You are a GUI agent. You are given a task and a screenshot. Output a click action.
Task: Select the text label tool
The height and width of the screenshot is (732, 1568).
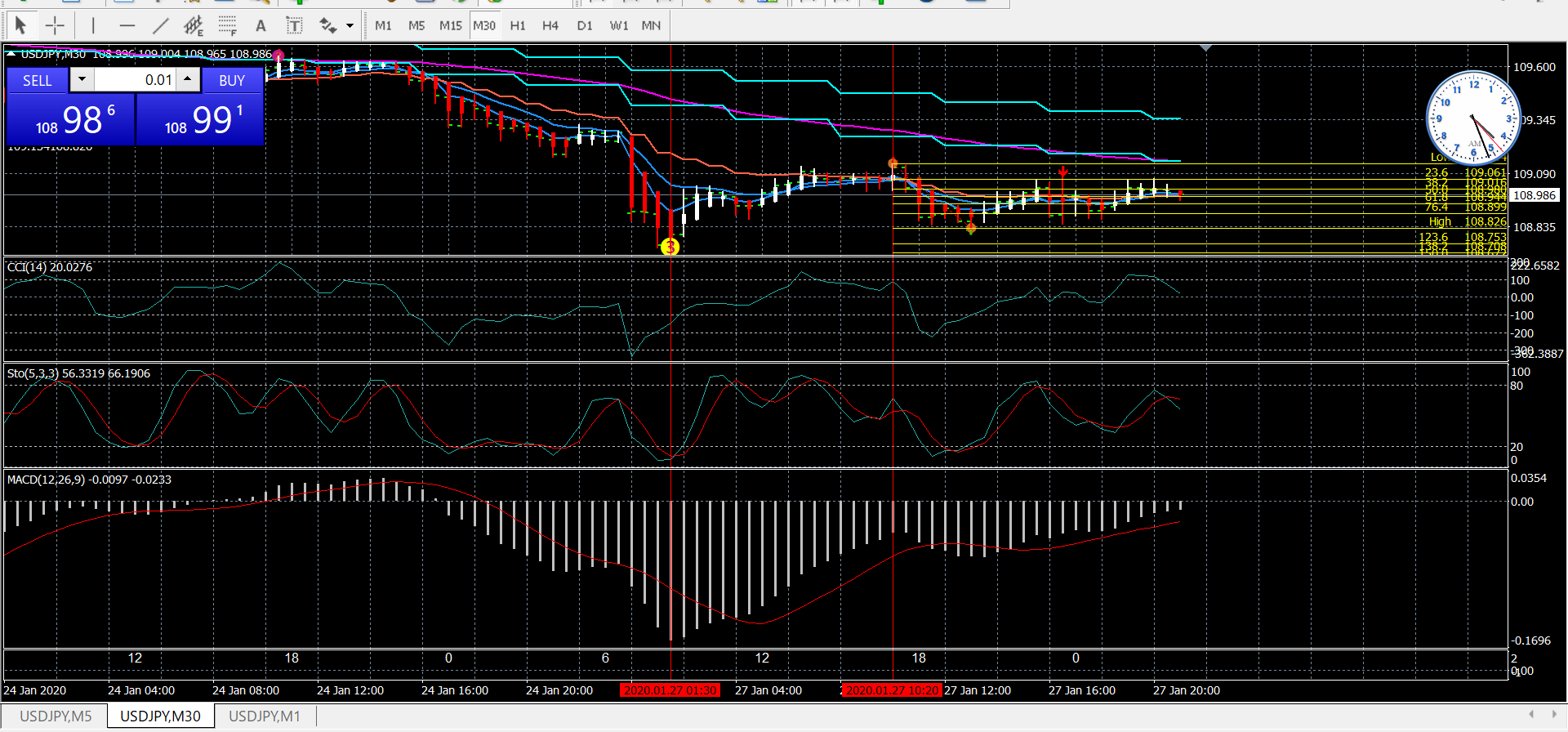294,25
